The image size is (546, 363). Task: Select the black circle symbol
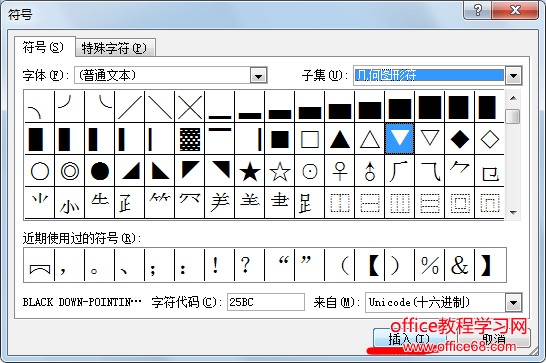[100, 171]
